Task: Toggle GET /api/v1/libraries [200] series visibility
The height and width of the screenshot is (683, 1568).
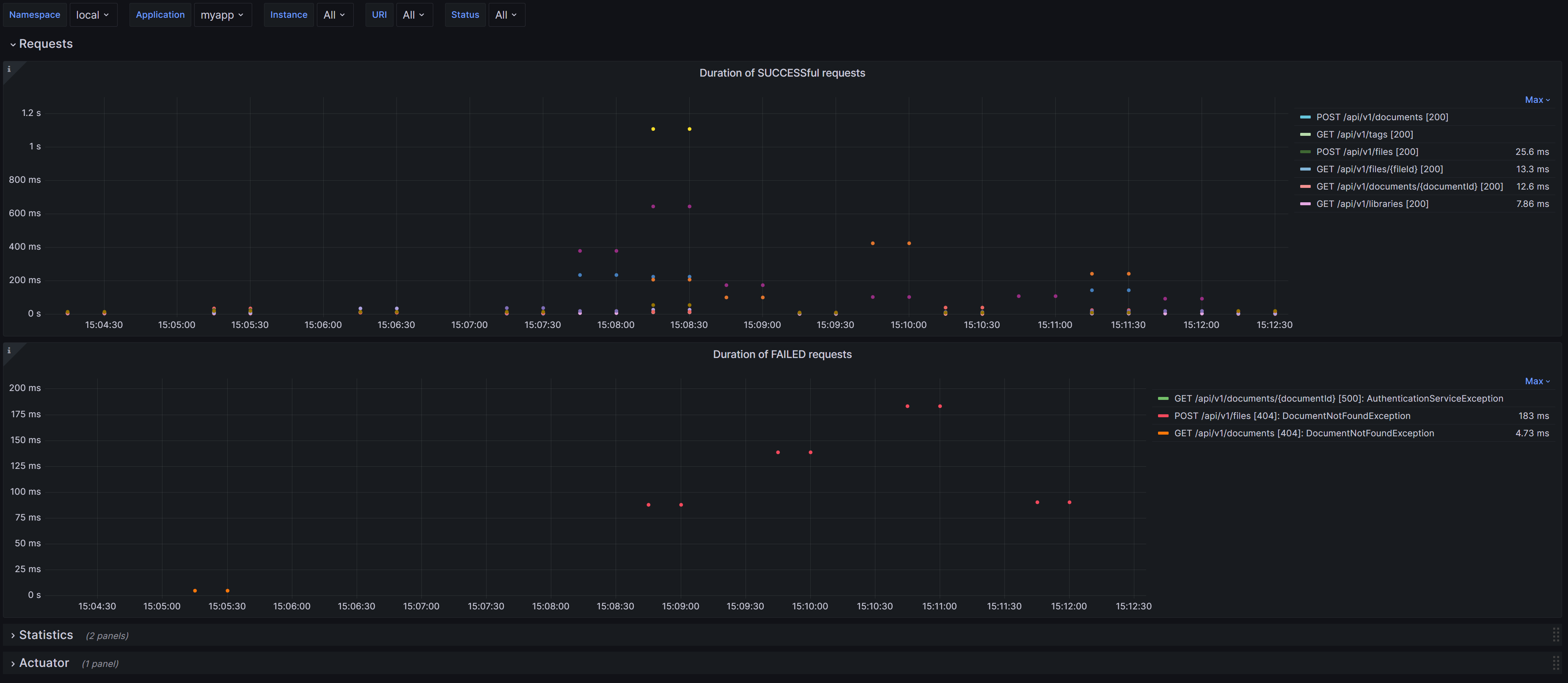Action: [1371, 204]
